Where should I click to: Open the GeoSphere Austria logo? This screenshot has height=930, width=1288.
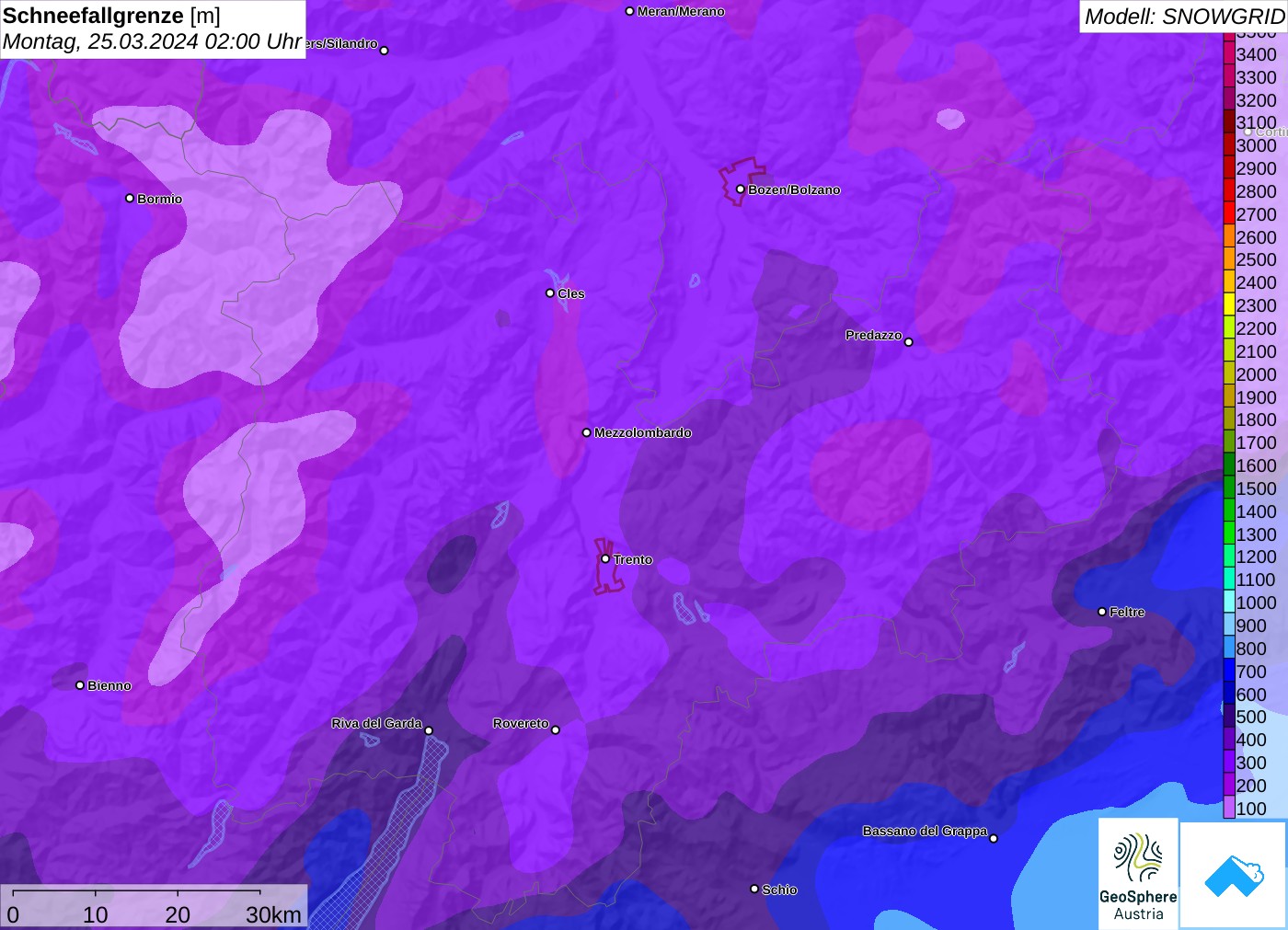1138,873
